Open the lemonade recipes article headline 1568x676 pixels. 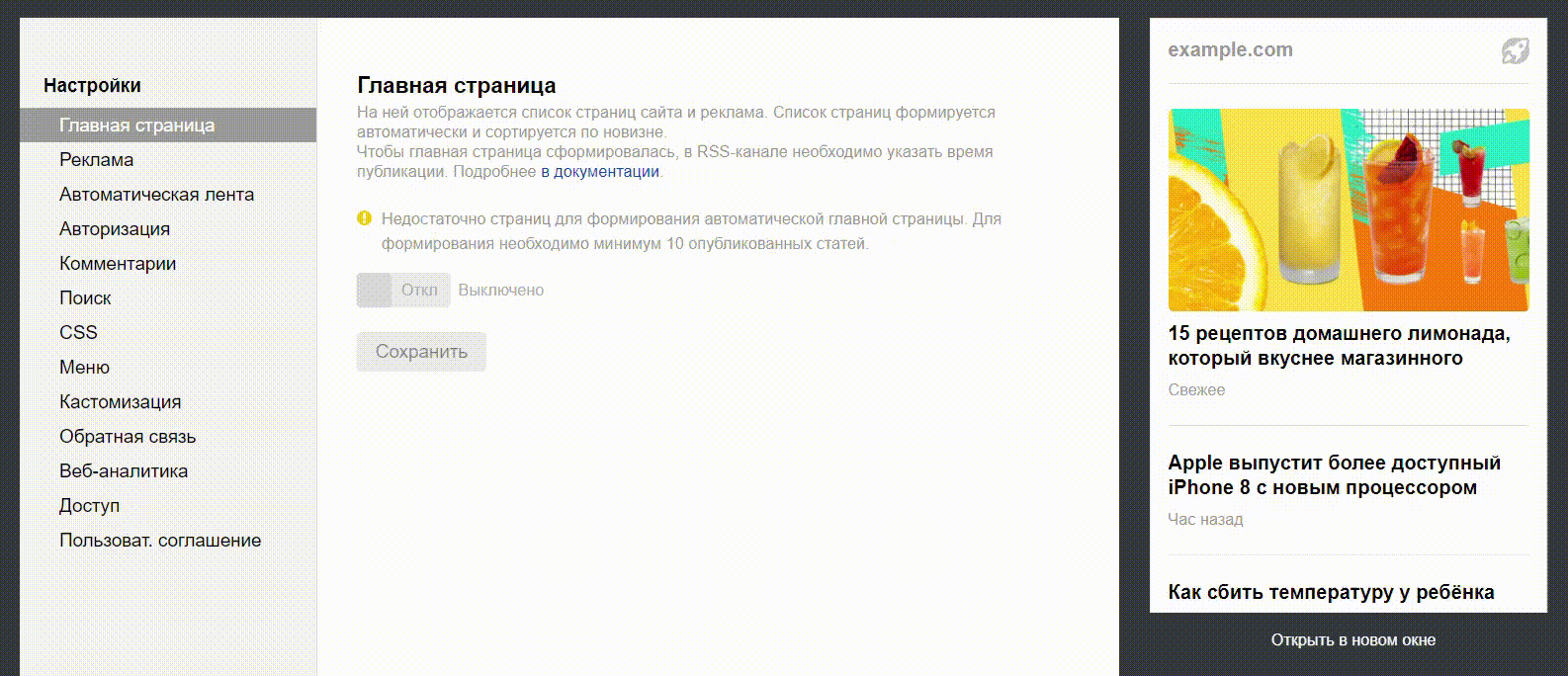1339,346
